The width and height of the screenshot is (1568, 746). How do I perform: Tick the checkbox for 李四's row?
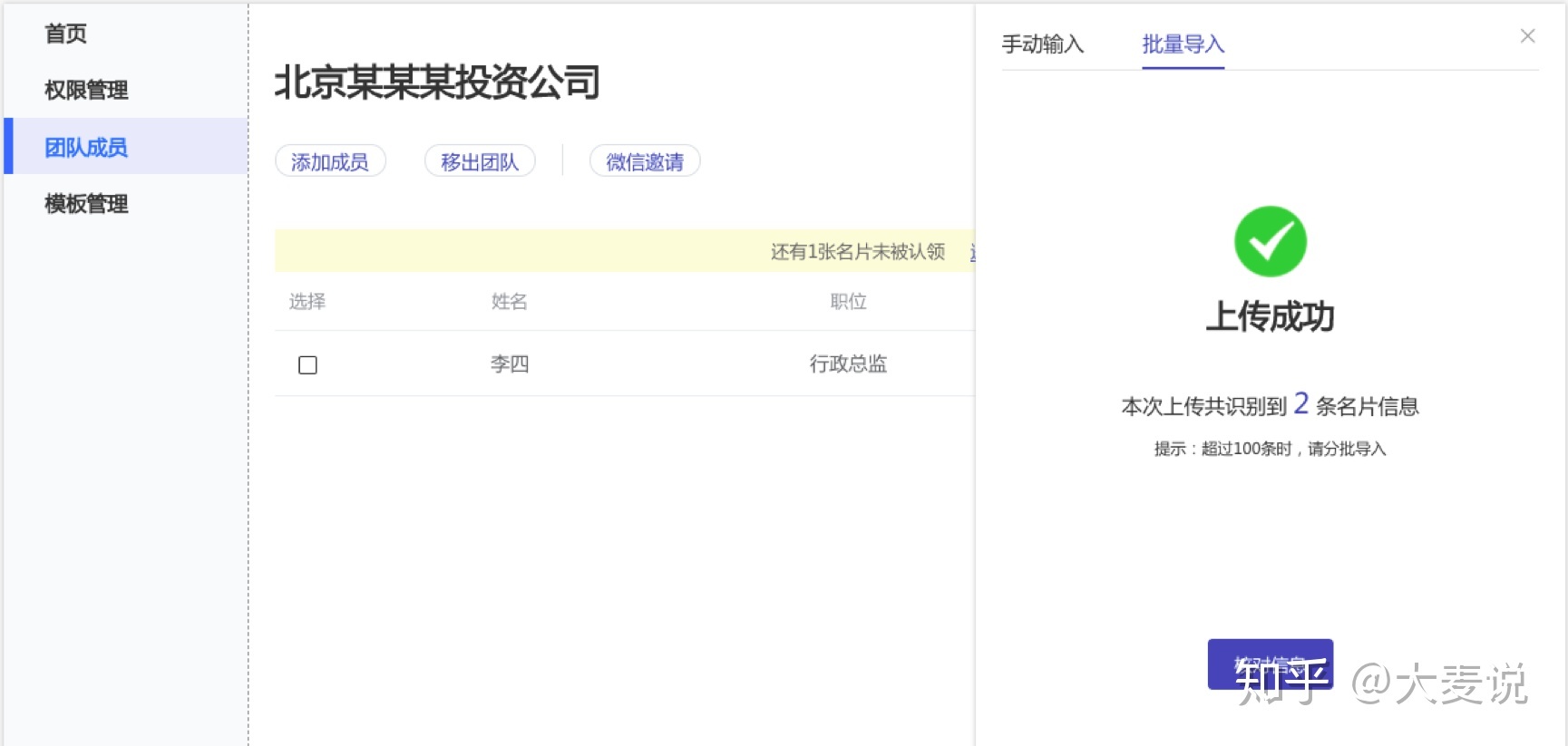[307, 364]
